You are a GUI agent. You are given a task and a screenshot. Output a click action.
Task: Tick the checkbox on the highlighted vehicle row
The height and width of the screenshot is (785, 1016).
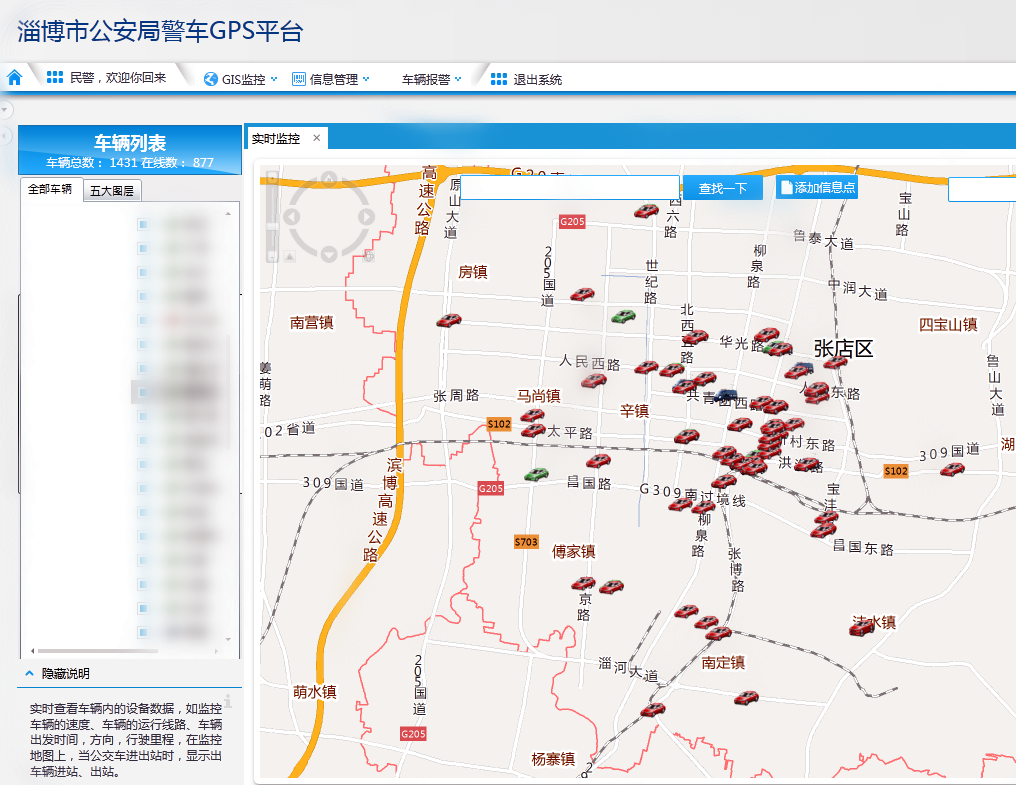point(143,392)
